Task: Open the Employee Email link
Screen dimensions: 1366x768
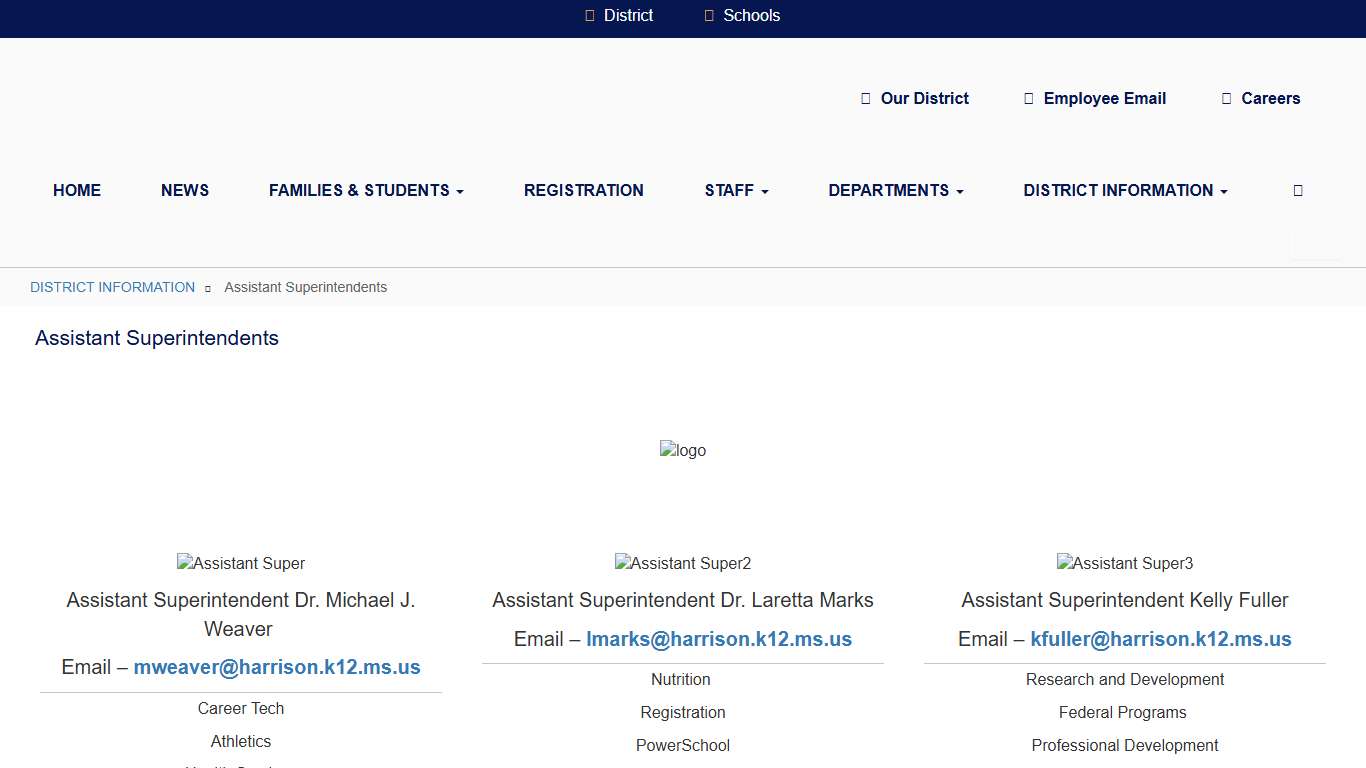Action: (1095, 98)
